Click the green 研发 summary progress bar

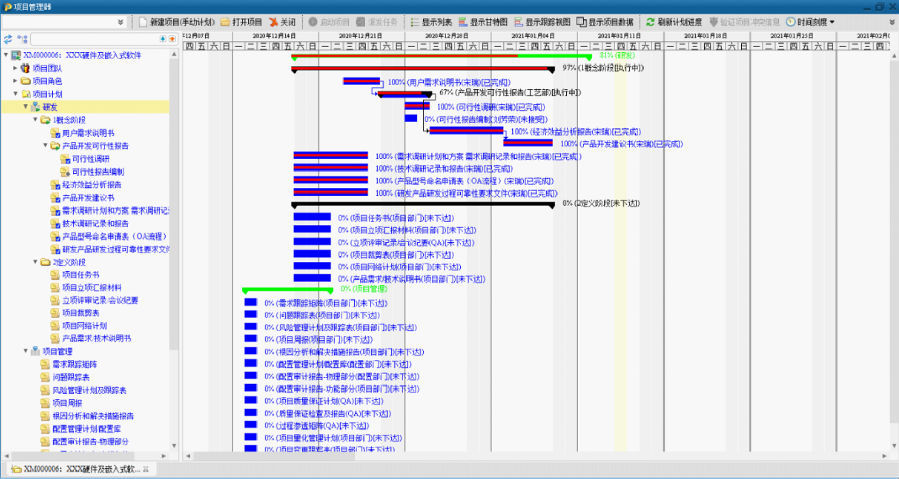click(x=441, y=56)
